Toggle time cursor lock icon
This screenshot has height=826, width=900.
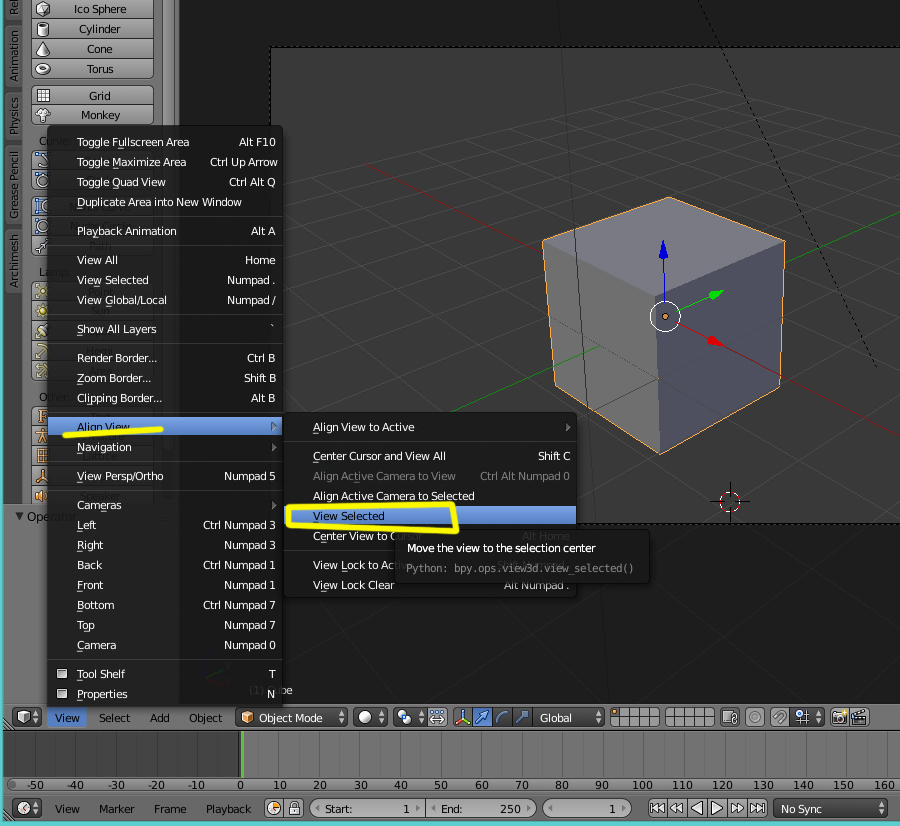[x=294, y=809]
